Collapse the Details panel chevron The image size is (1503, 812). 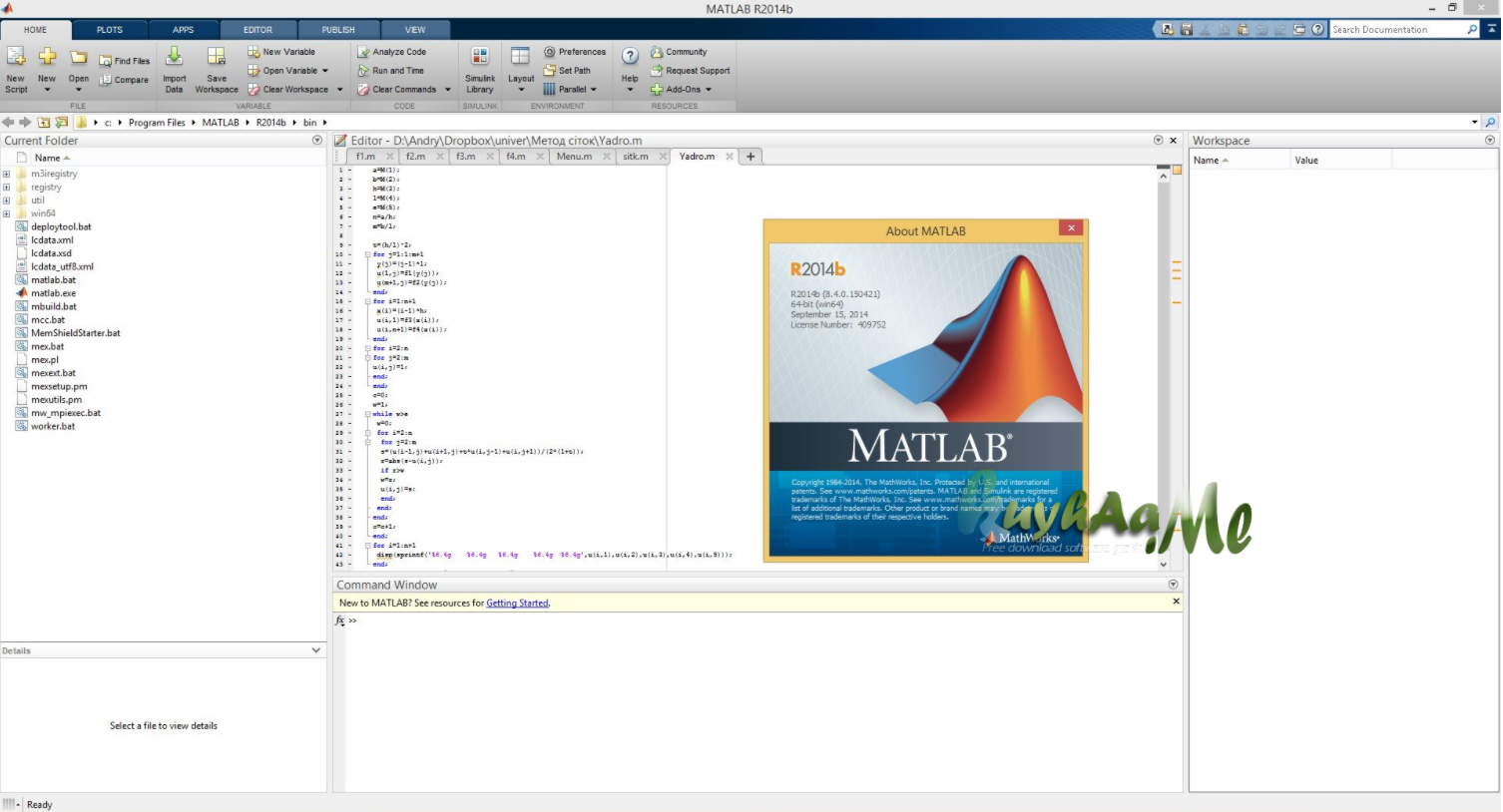316,650
